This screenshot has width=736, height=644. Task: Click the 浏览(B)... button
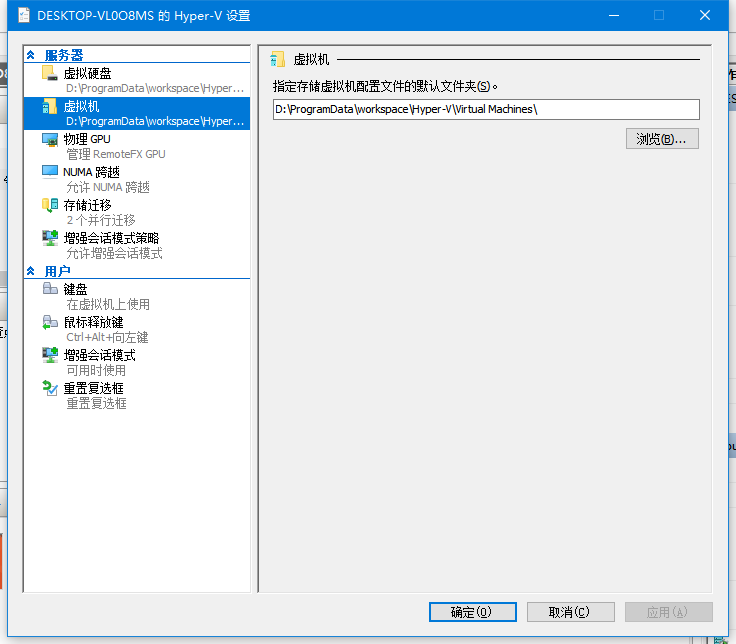point(662,138)
